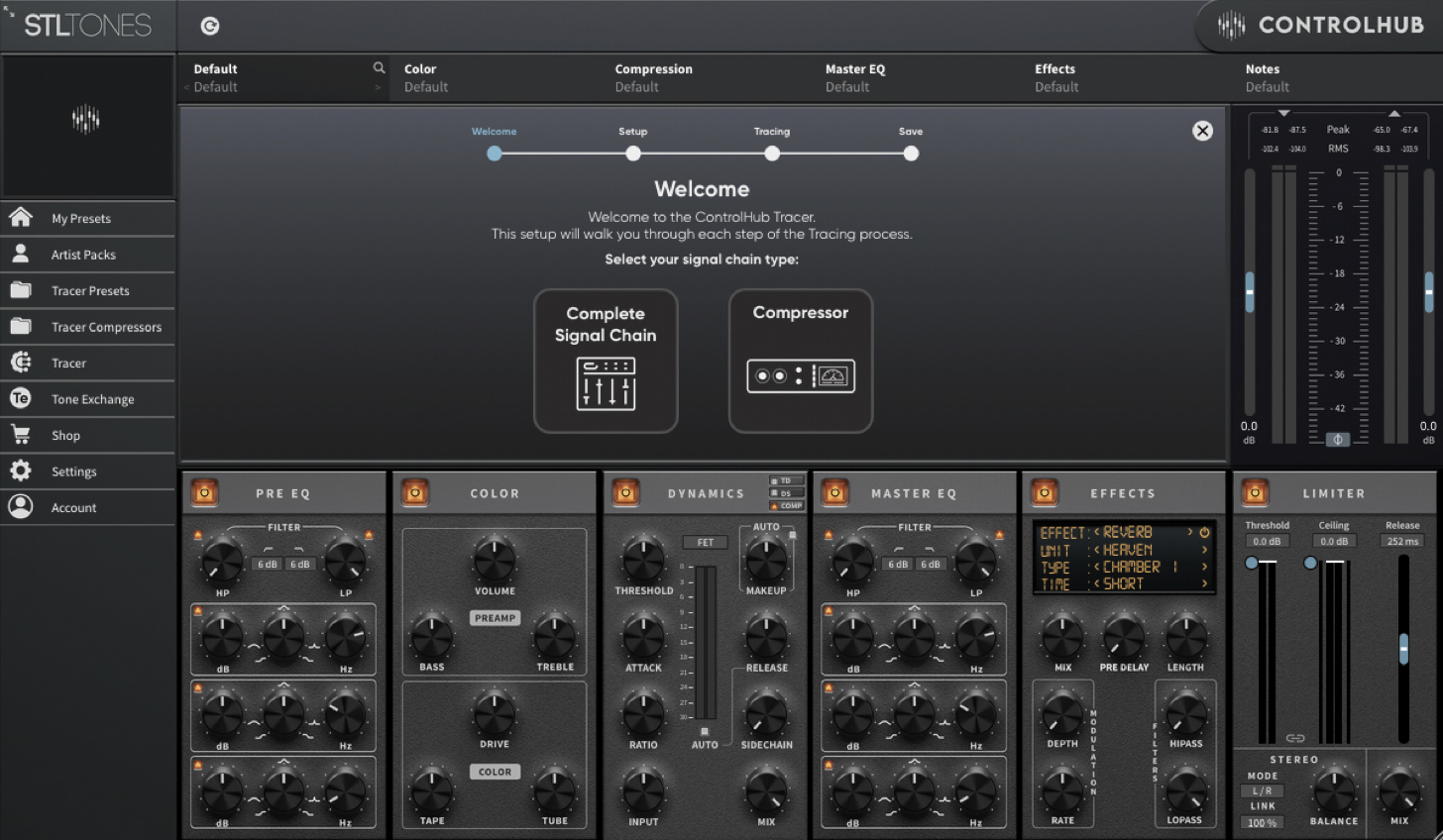Toggle the Limiter module power button
This screenshot has width=1443, height=840.
1255,492
